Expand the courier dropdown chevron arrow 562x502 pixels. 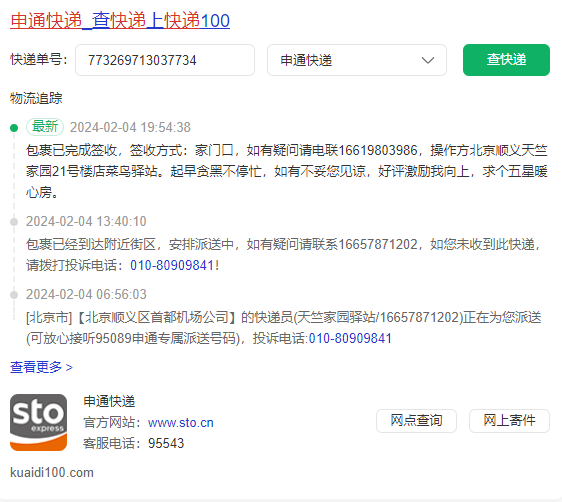tap(428, 60)
